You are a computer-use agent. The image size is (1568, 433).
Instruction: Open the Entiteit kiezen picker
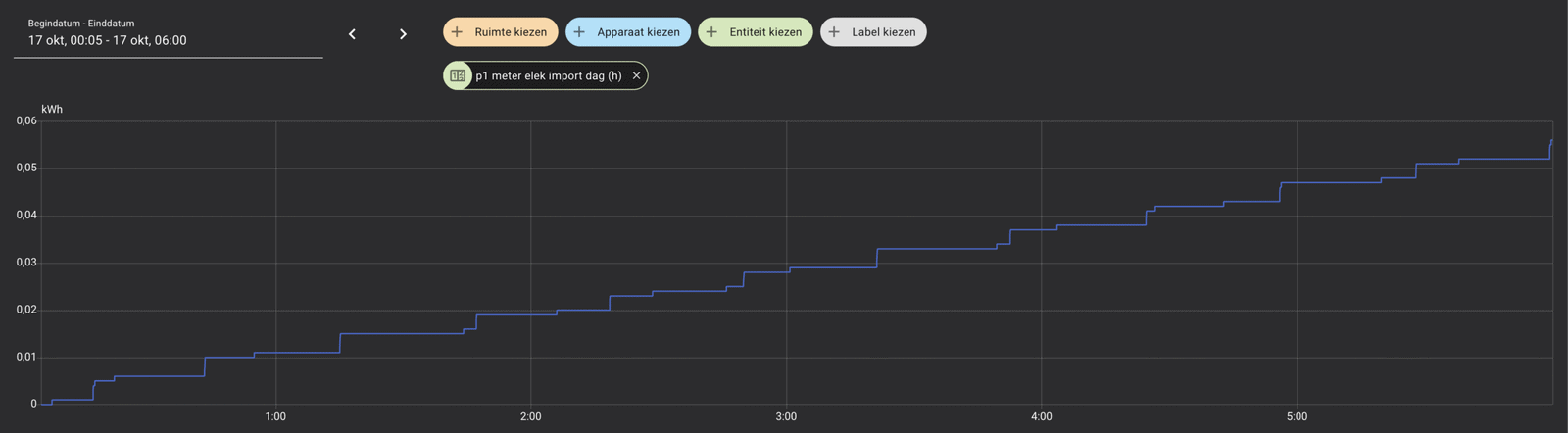765,32
